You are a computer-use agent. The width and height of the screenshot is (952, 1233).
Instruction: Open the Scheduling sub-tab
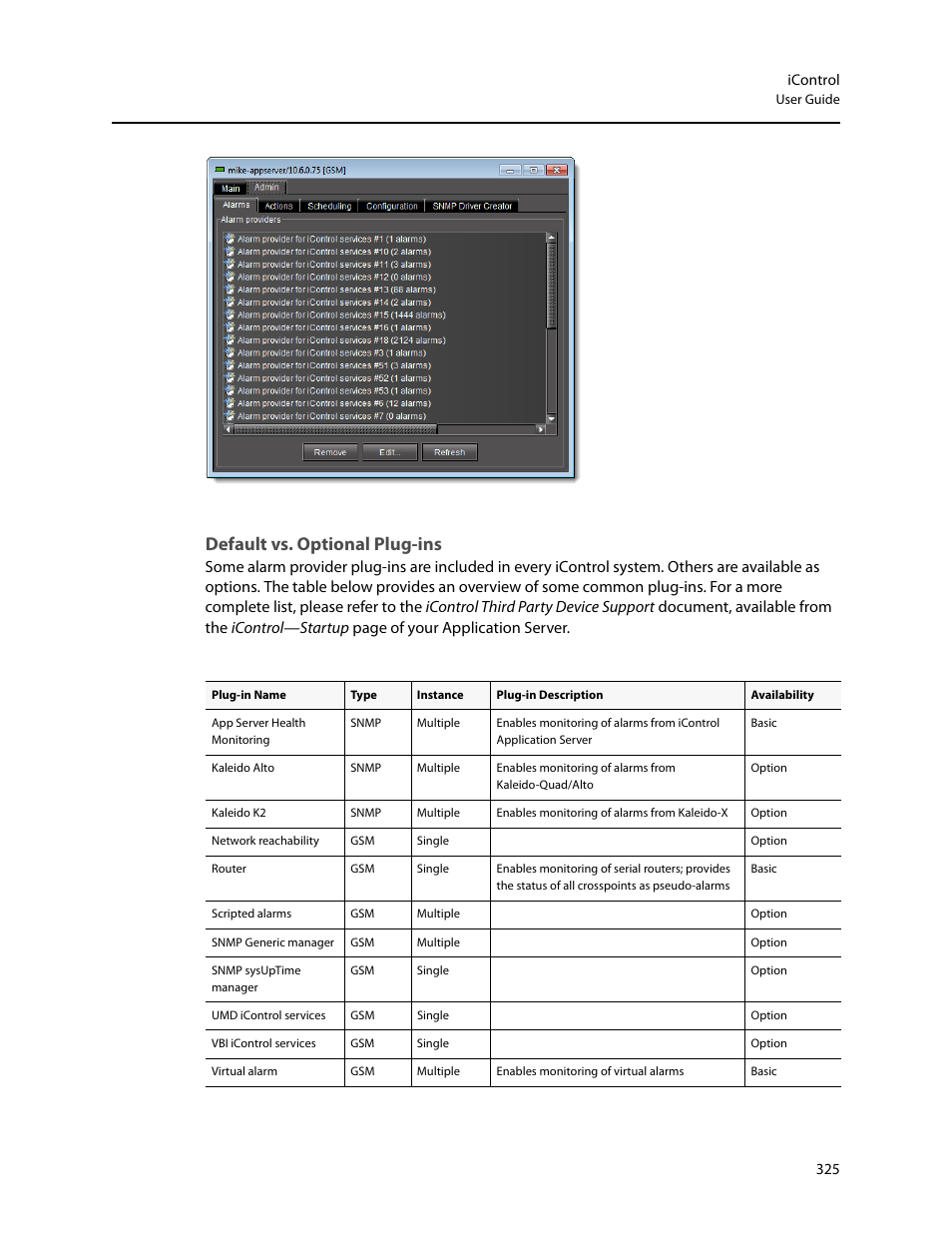pyautogui.click(x=329, y=207)
